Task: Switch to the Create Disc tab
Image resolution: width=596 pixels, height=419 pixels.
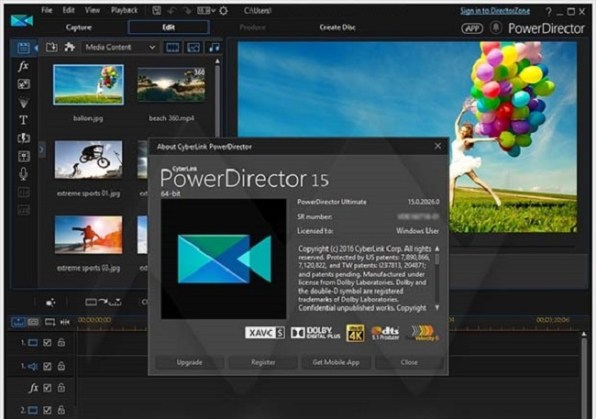Action: pos(338,27)
